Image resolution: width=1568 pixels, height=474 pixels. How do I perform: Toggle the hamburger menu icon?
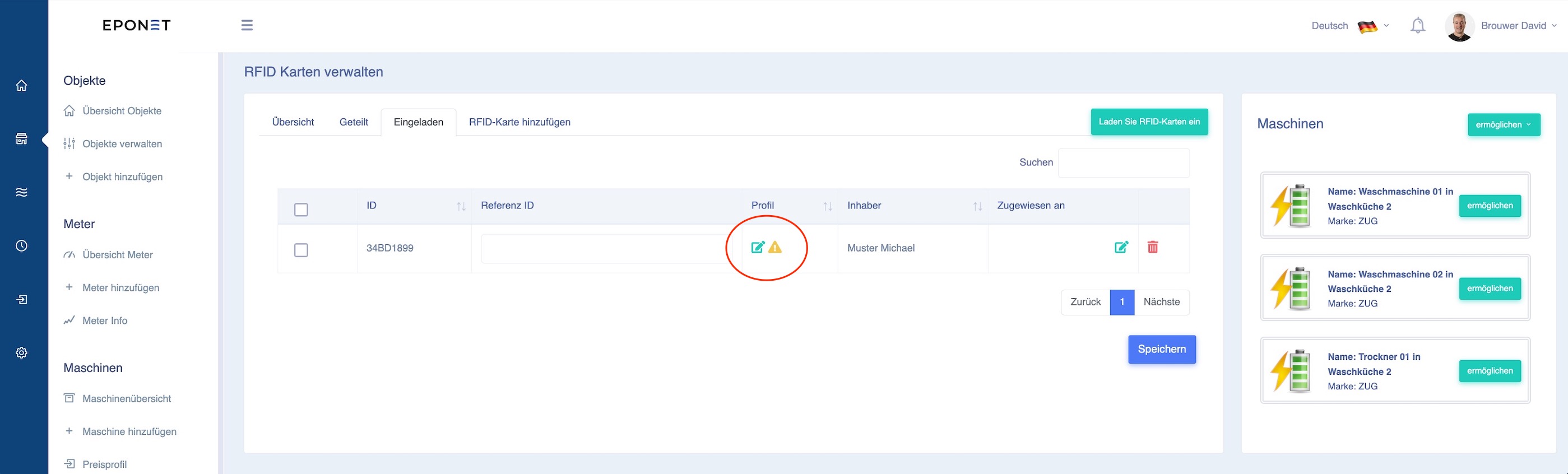coord(247,26)
